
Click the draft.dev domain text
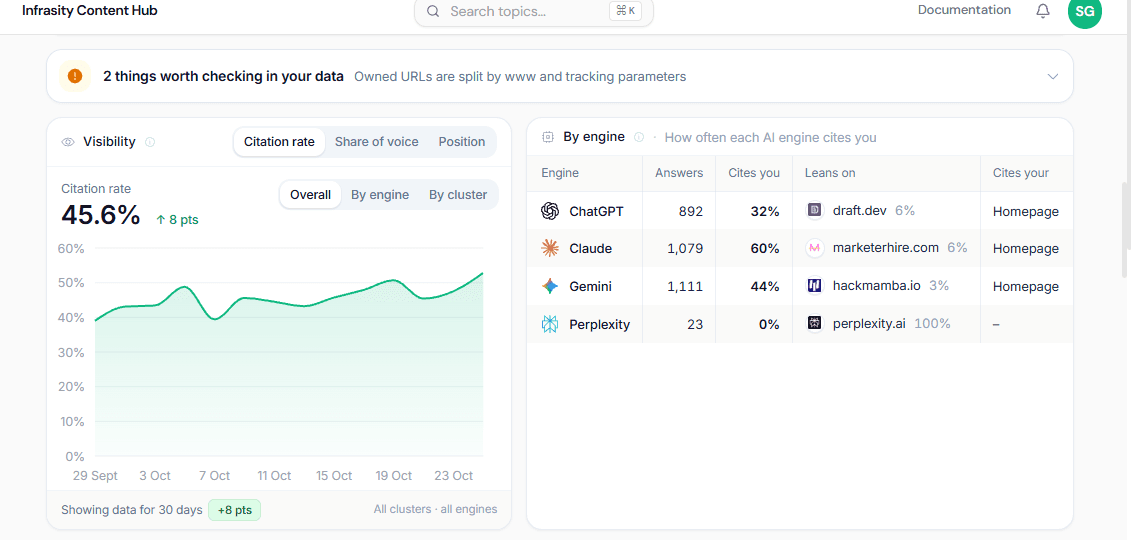[x=861, y=211]
